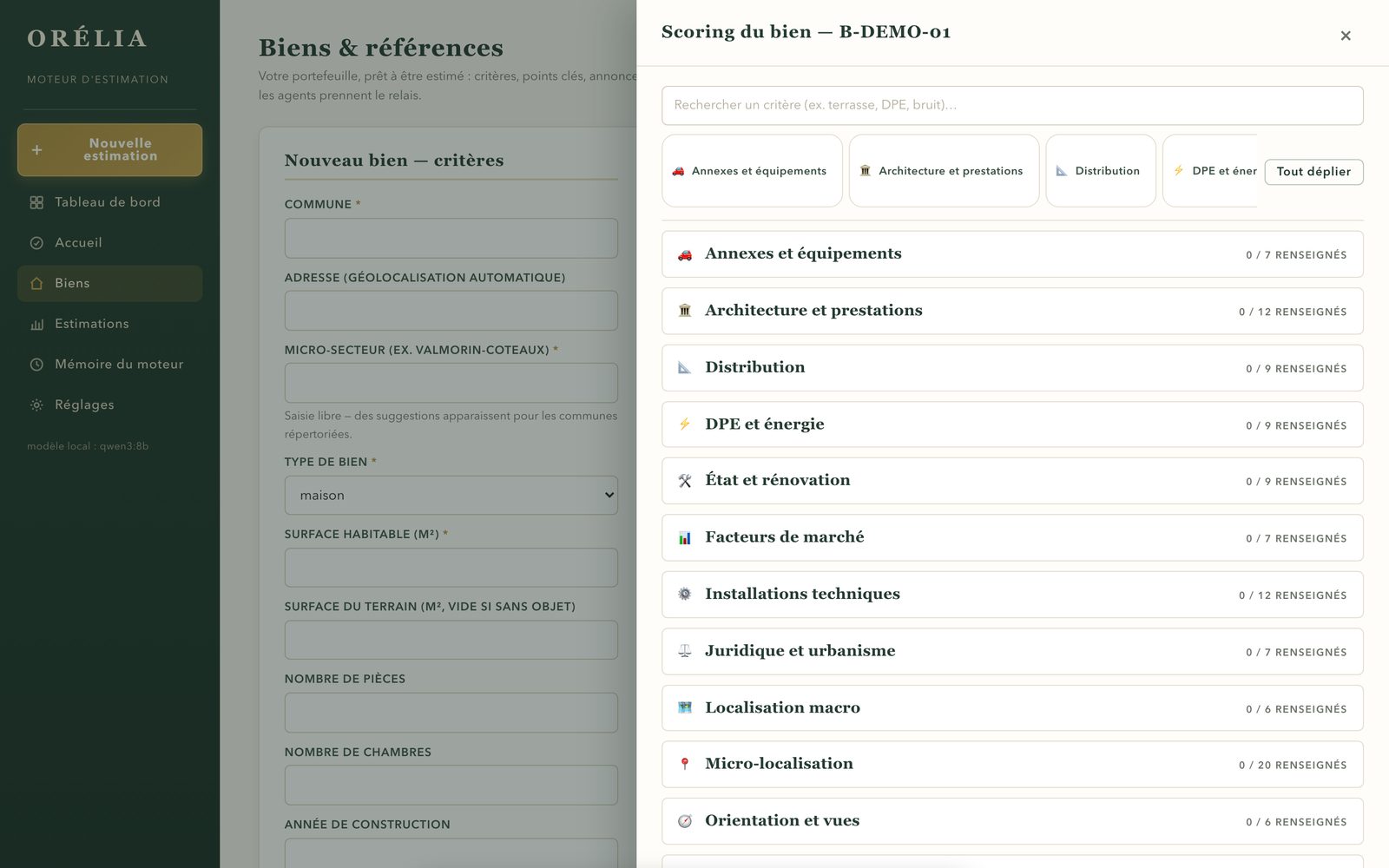Expand the Annexes et équipements section
Image resolution: width=1389 pixels, height=868 pixels.
tap(1012, 254)
